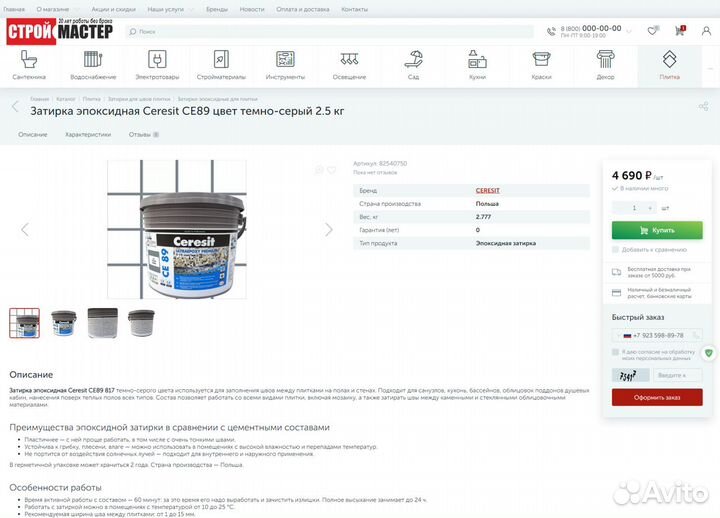Show next product image with right arrow
The width and height of the screenshot is (720, 518).
tap(329, 229)
